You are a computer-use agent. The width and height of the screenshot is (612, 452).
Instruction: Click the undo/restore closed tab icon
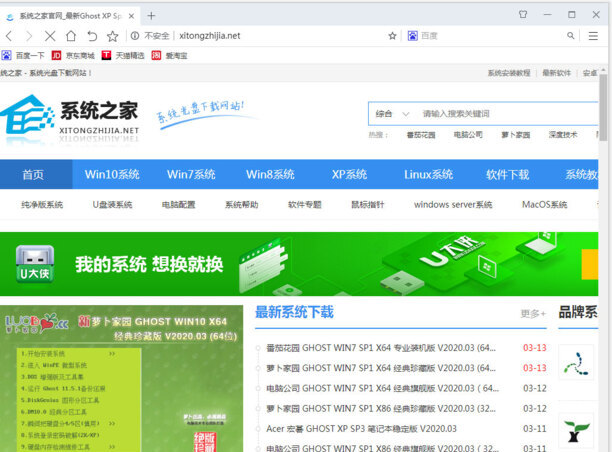point(92,36)
